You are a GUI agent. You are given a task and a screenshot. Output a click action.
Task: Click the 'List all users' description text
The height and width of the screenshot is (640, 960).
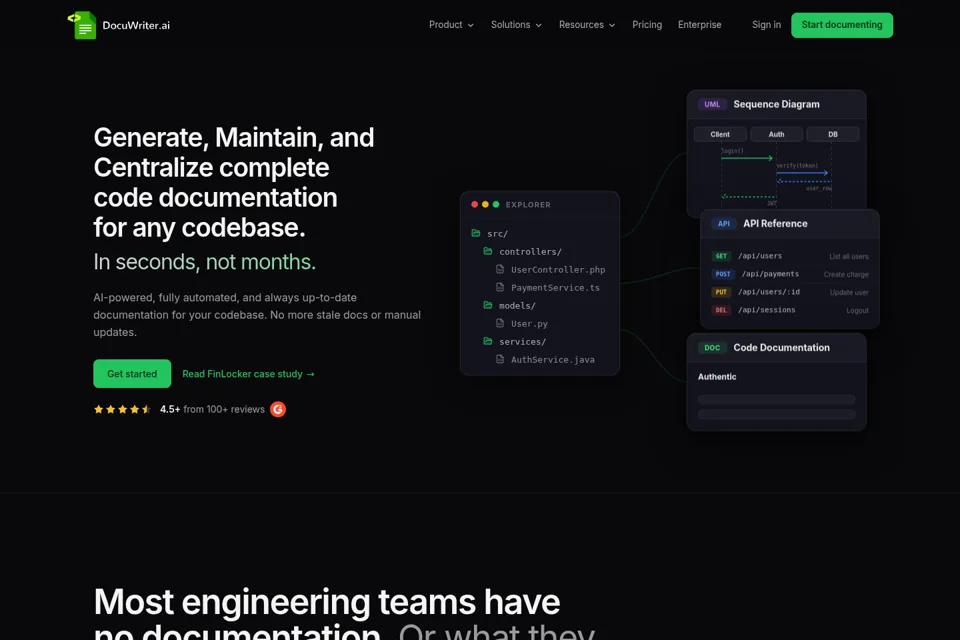point(849,257)
